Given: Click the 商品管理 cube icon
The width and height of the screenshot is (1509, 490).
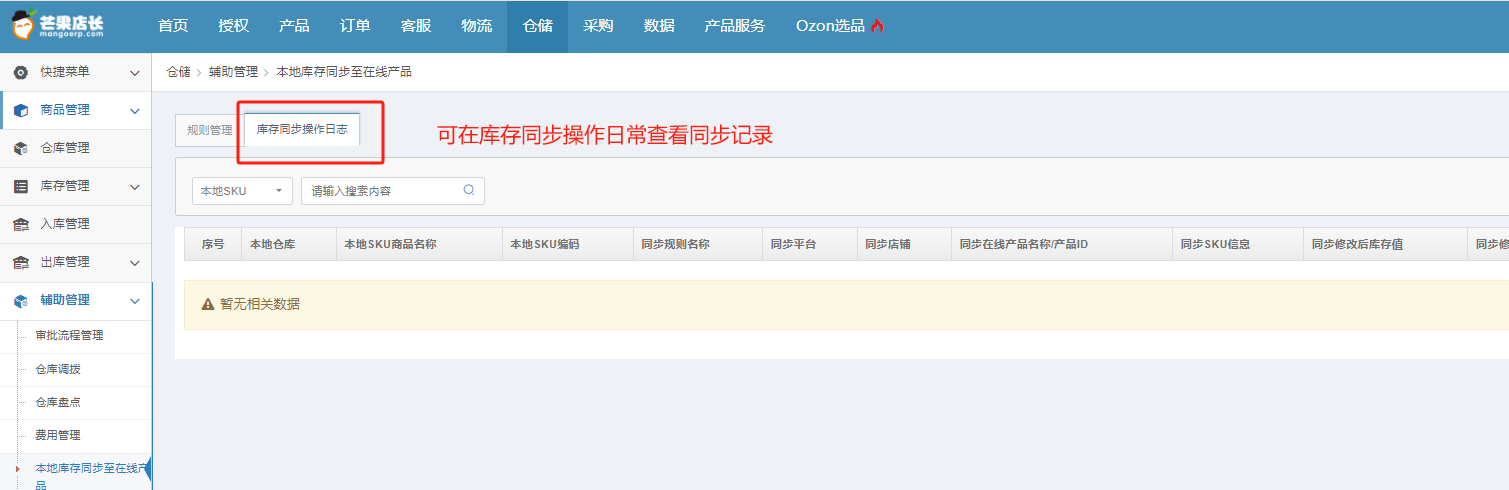Looking at the screenshot, I should point(20,110).
